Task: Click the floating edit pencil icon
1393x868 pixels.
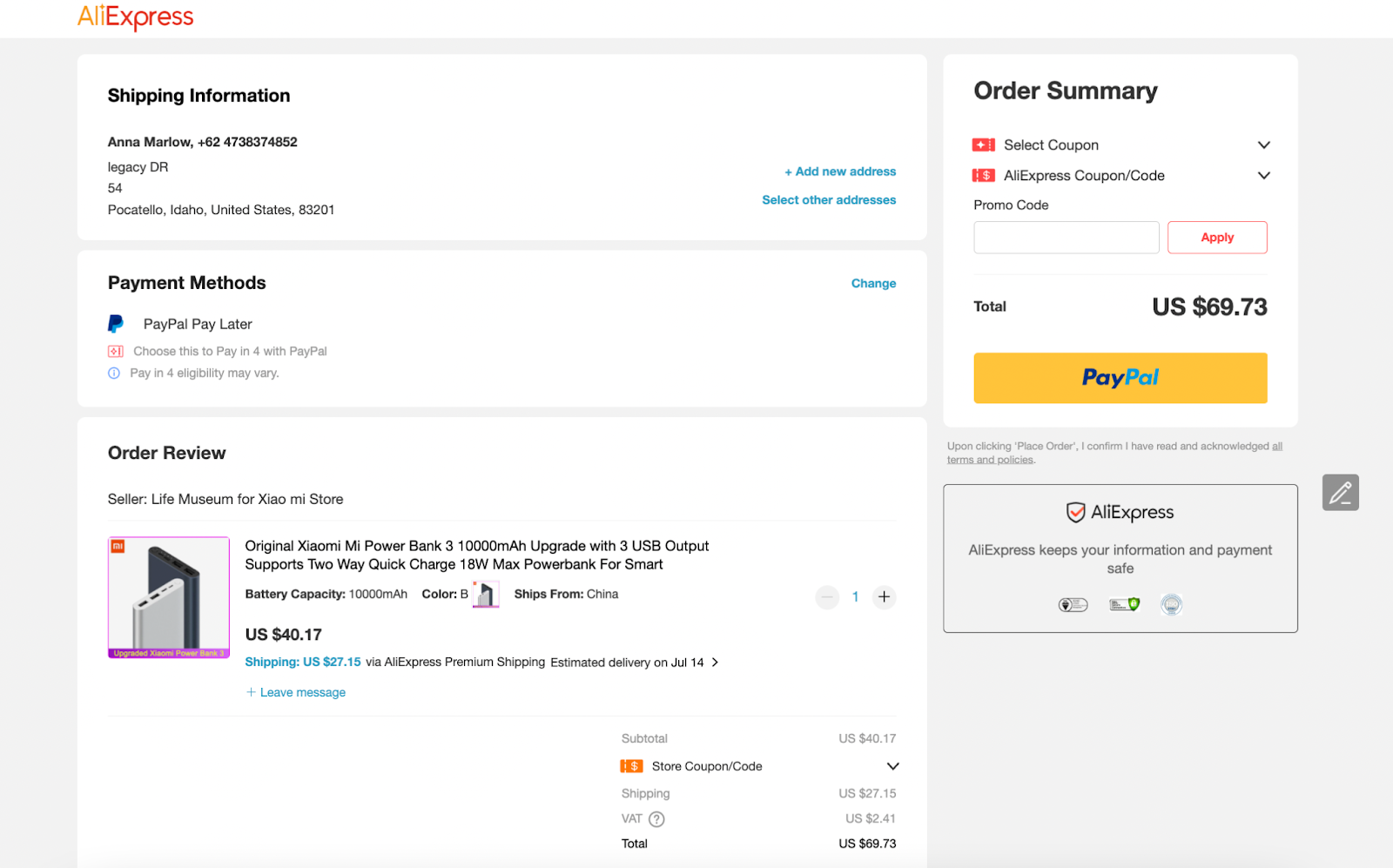Action: pyautogui.click(x=1340, y=493)
